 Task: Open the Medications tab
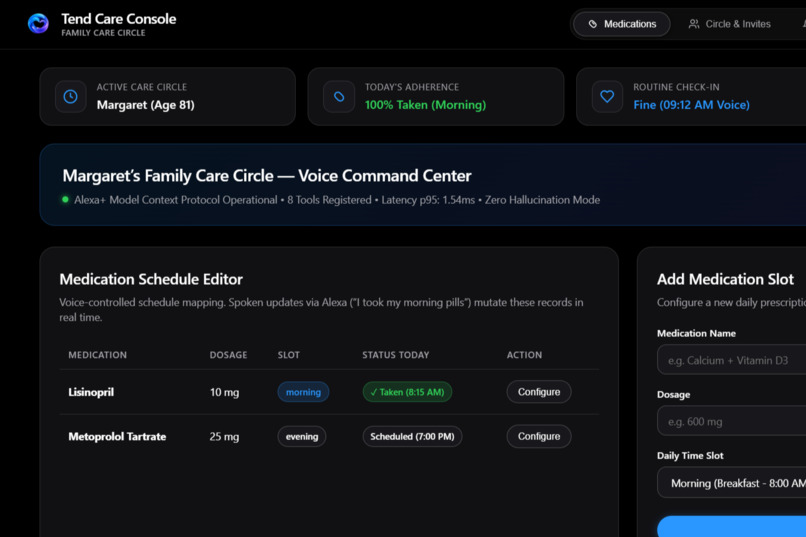[621, 24]
